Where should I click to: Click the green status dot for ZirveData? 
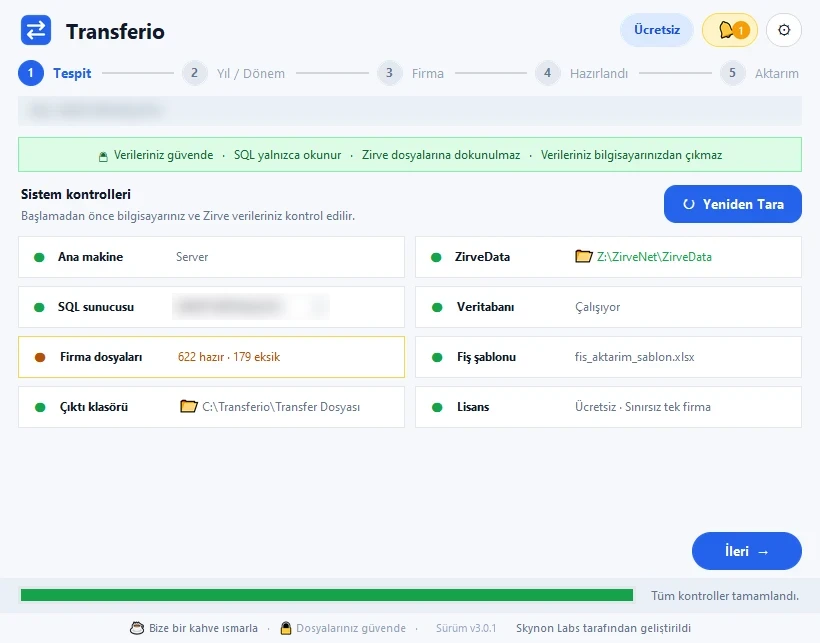(436, 257)
